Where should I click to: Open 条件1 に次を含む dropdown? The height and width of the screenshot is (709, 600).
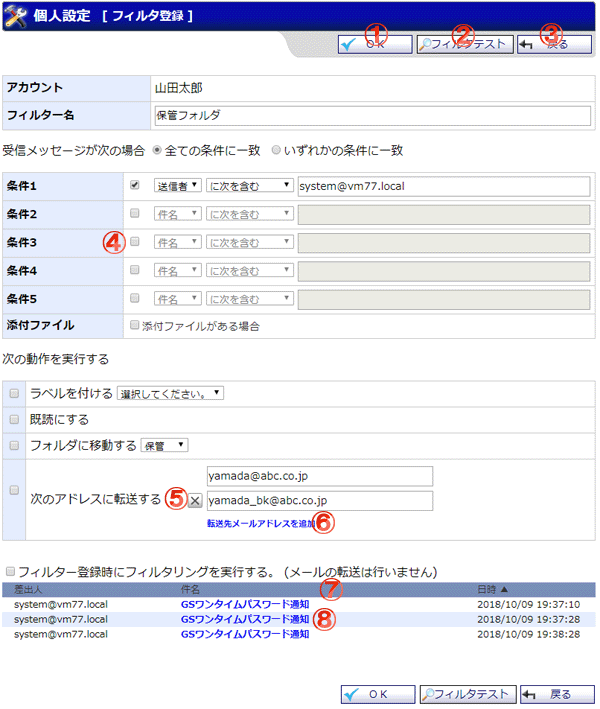point(250,186)
